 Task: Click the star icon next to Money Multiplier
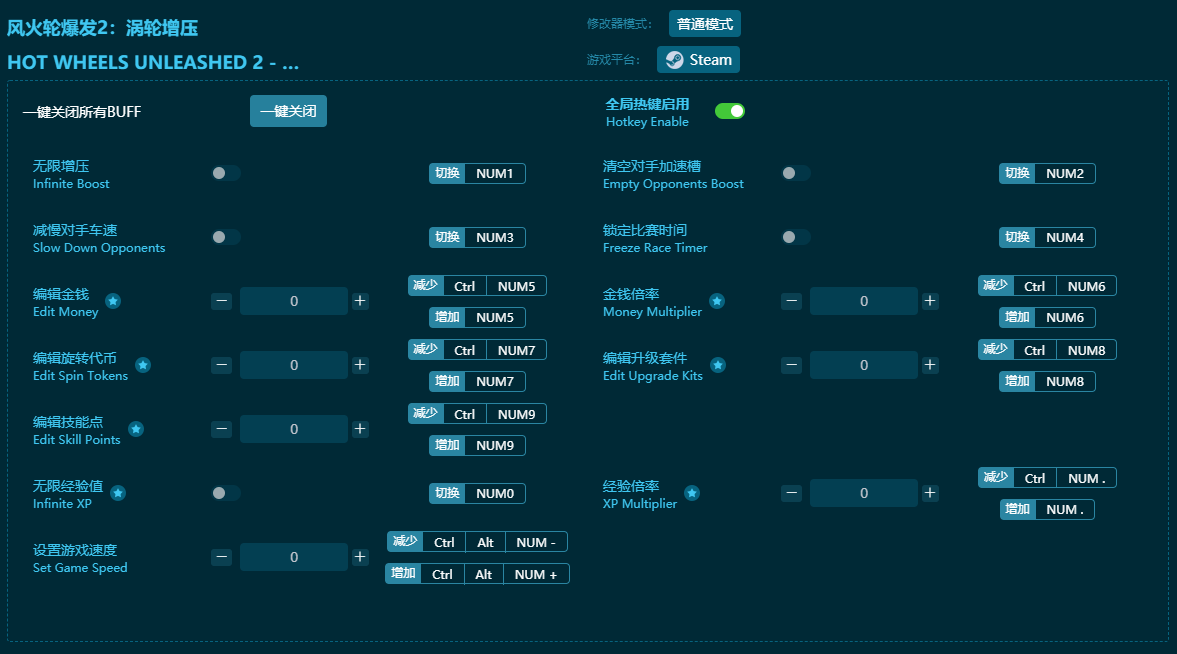click(x=717, y=301)
